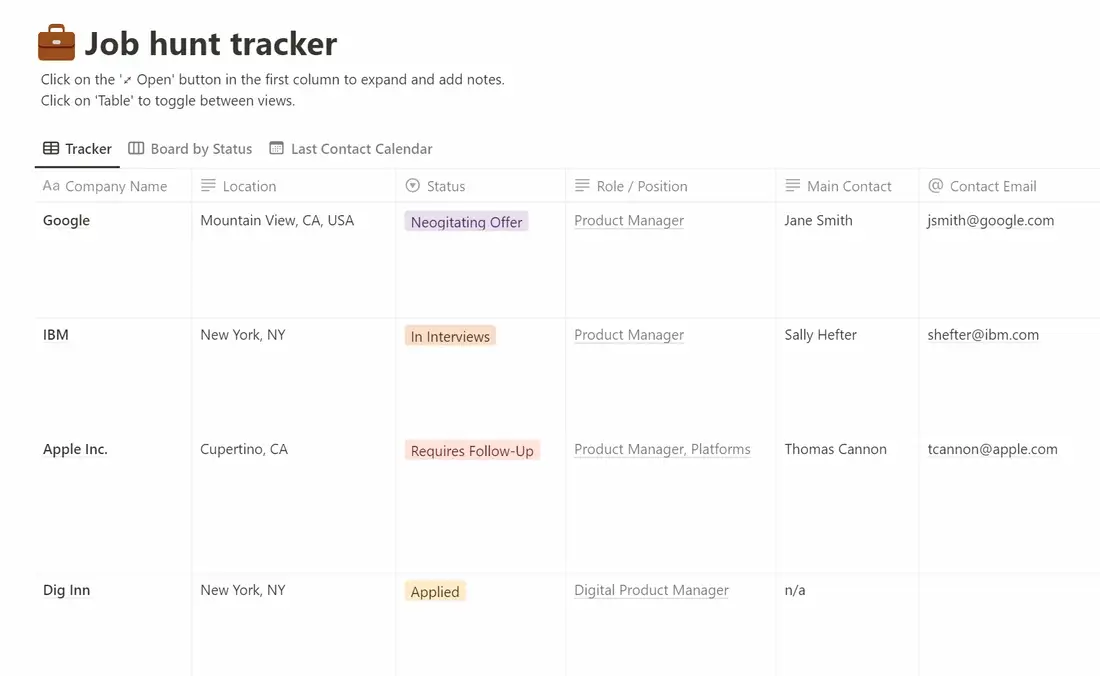
Task: Click the Aa icon in Company Name header
Action: [x=51, y=186]
